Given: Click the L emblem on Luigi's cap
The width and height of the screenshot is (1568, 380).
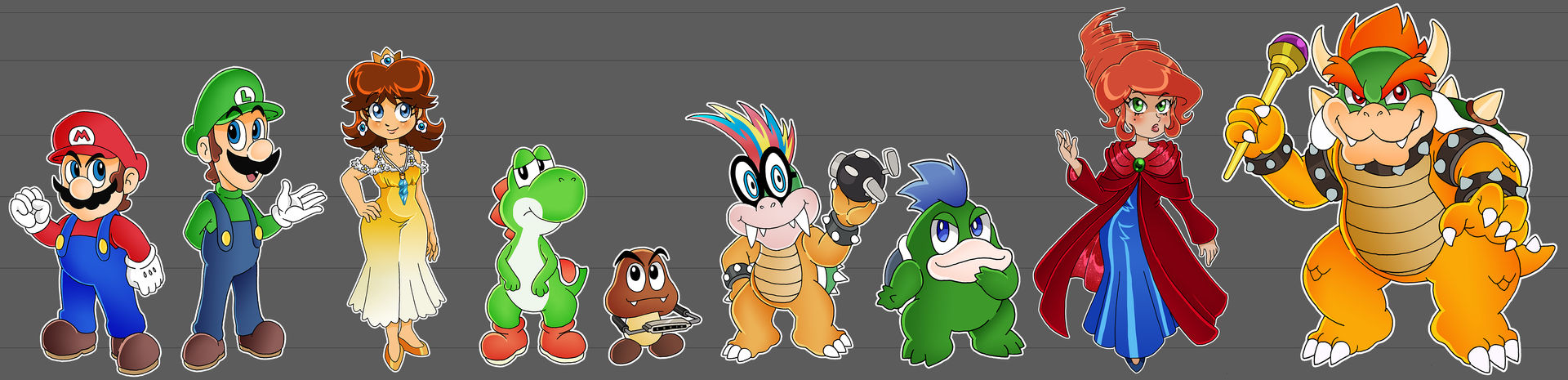Looking at the screenshot, I should coord(243,96).
